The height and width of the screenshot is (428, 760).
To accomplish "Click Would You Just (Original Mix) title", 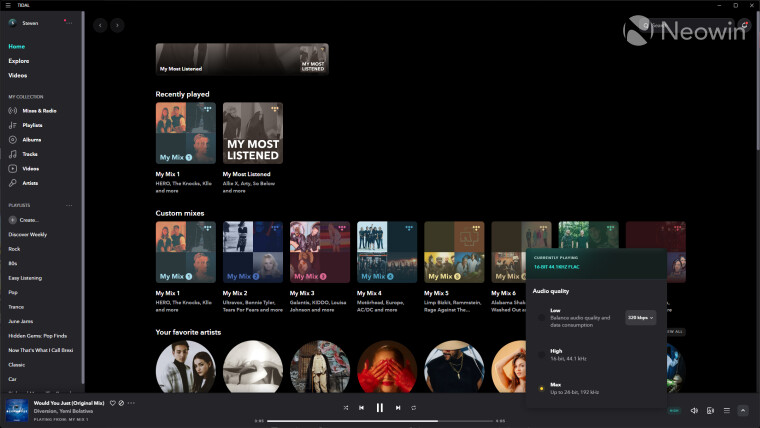I will [x=69, y=403].
